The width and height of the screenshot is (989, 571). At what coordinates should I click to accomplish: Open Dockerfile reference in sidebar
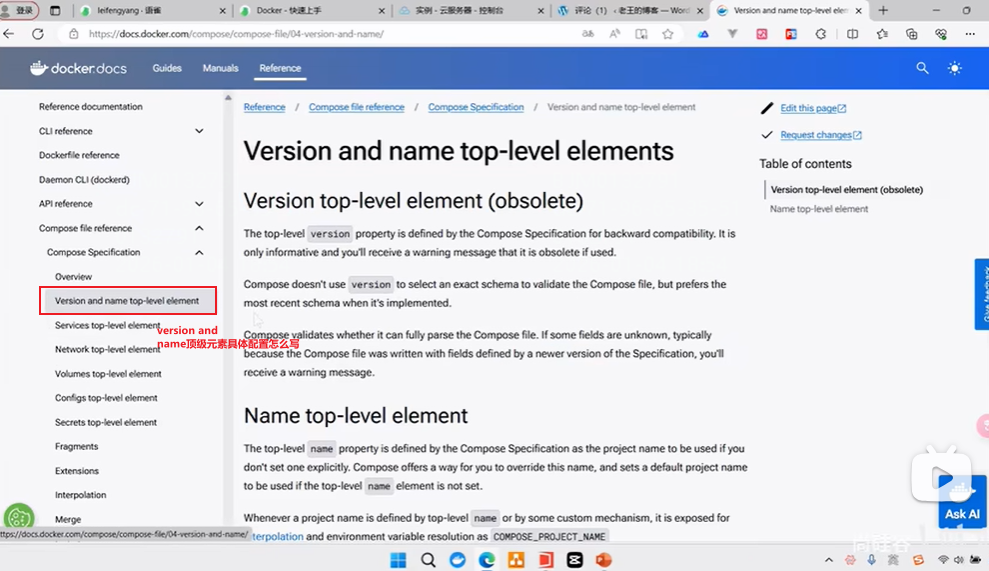click(x=79, y=155)
